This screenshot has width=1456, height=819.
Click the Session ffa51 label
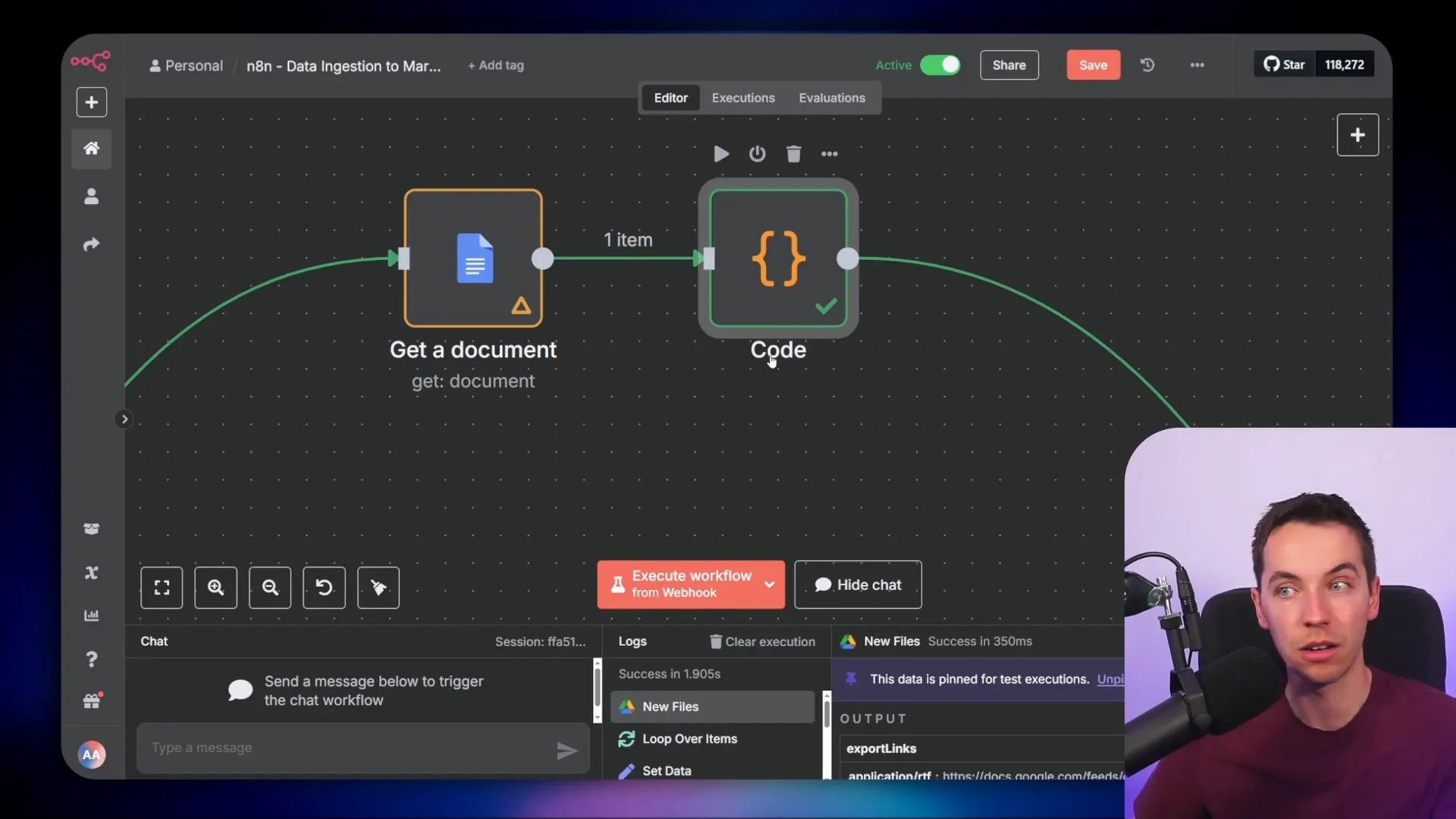[541, 642]
